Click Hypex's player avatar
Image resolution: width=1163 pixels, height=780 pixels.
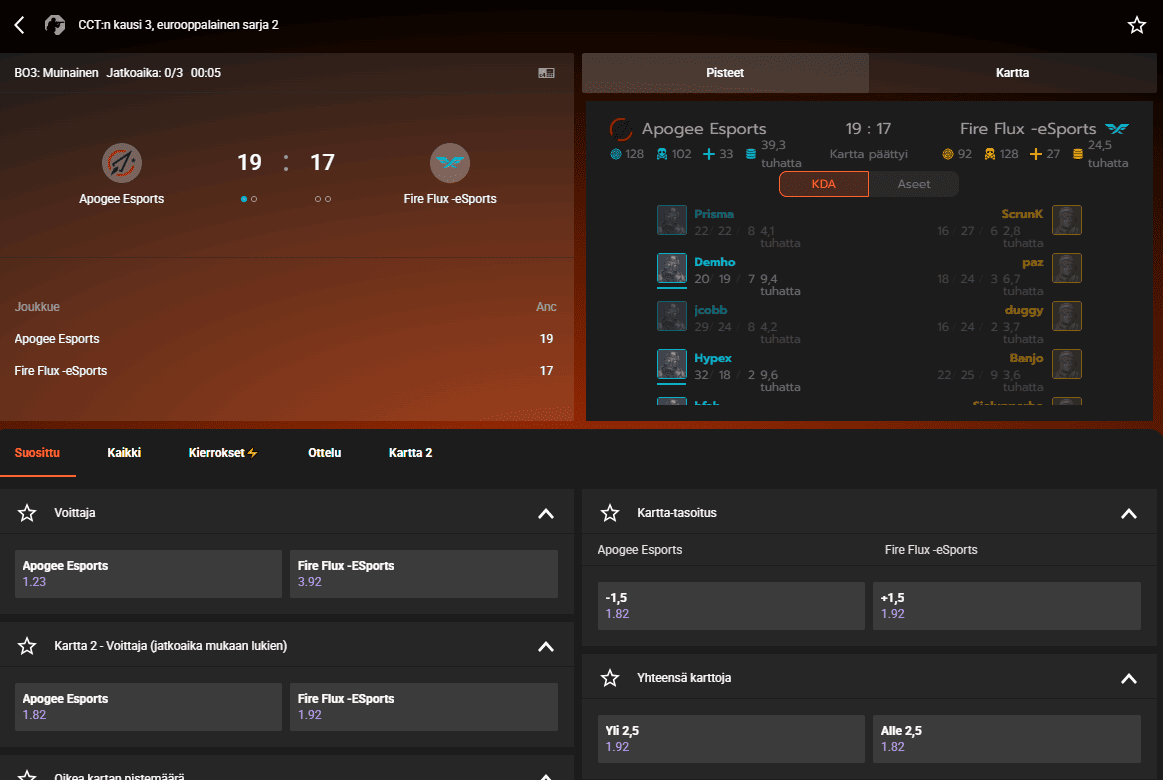(672, 365)
